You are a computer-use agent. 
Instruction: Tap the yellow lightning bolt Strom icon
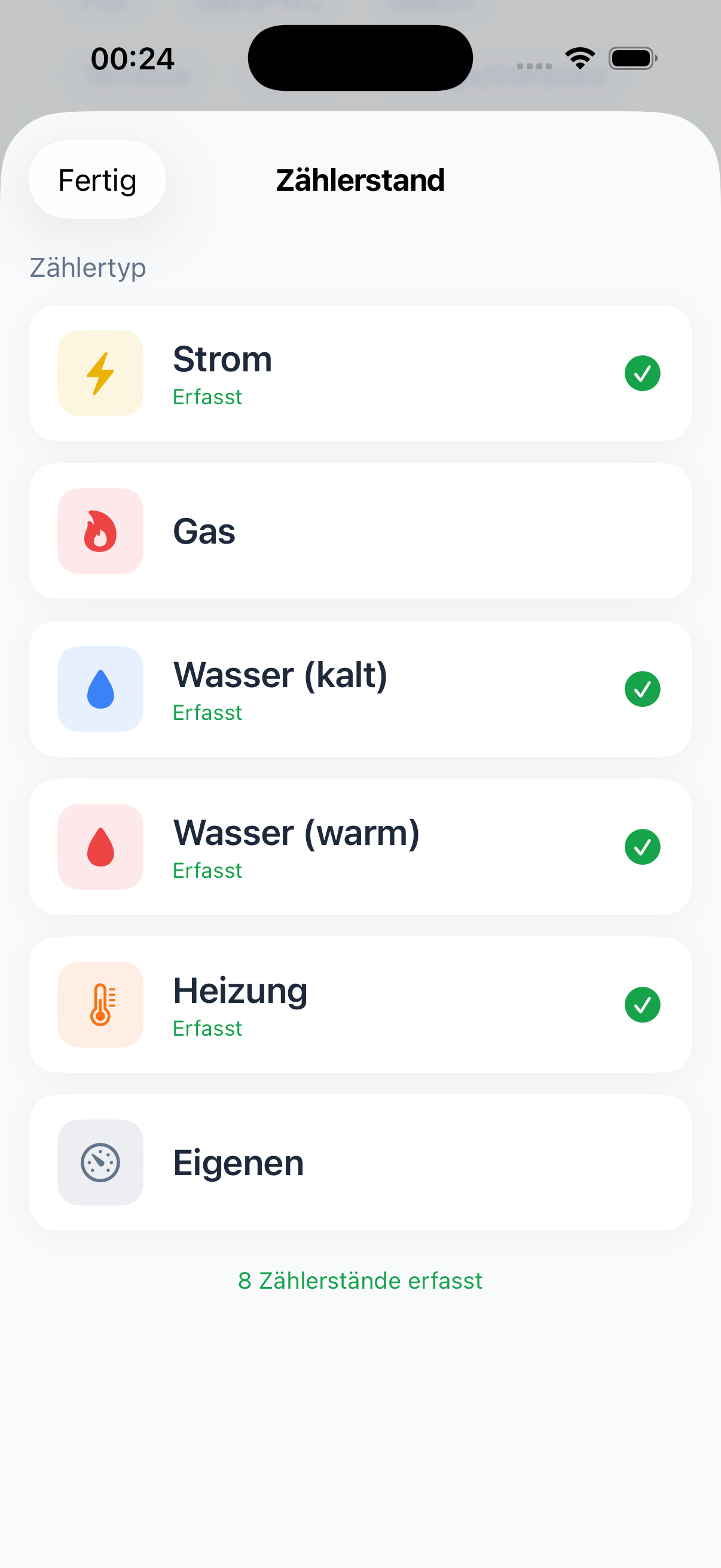tap(100, 373)
